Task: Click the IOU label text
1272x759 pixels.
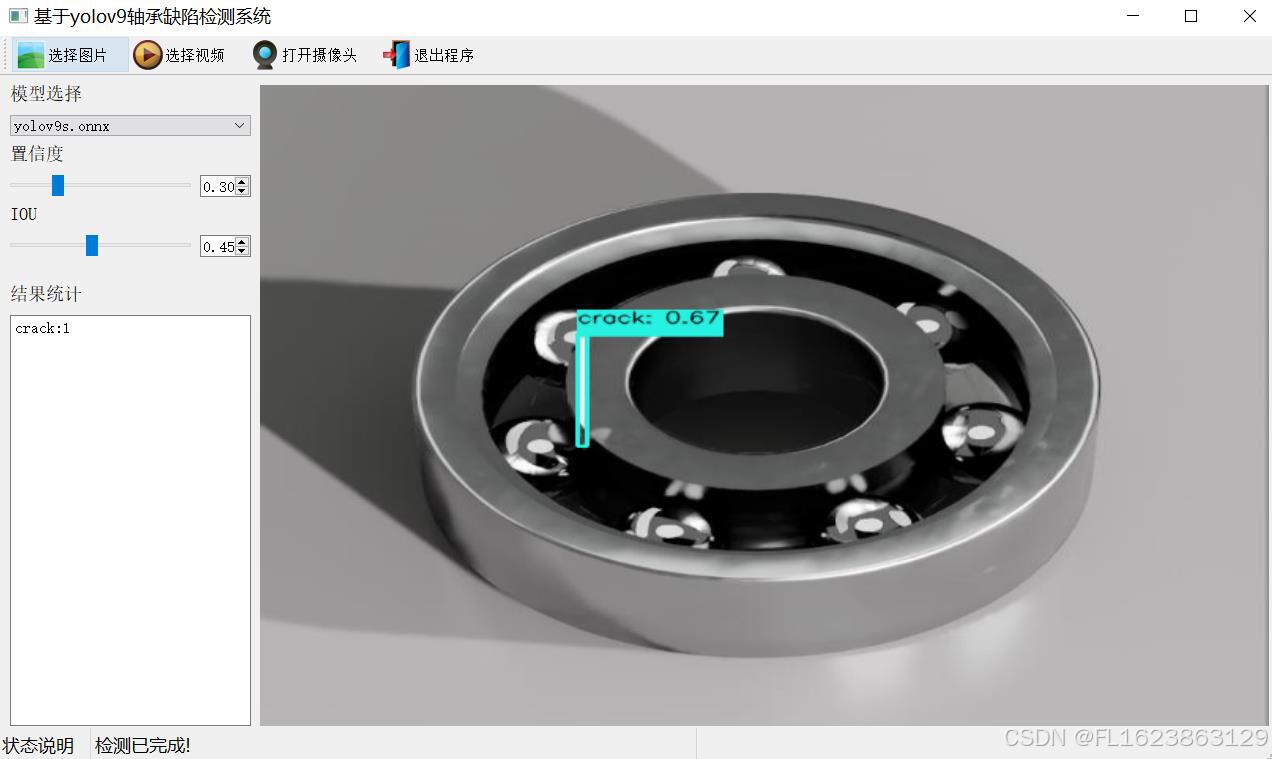Action: tap(24, 214)
